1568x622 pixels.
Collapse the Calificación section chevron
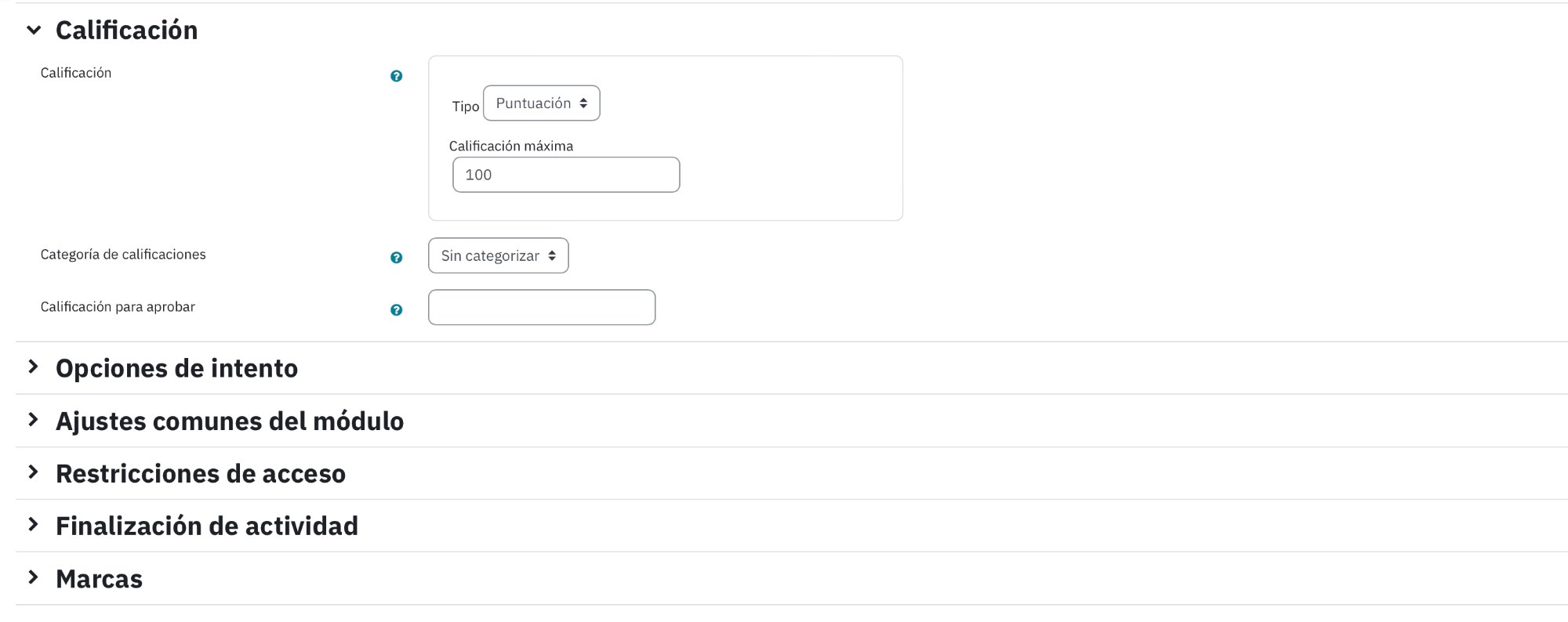pyautogui.click(x=34, y=31)
